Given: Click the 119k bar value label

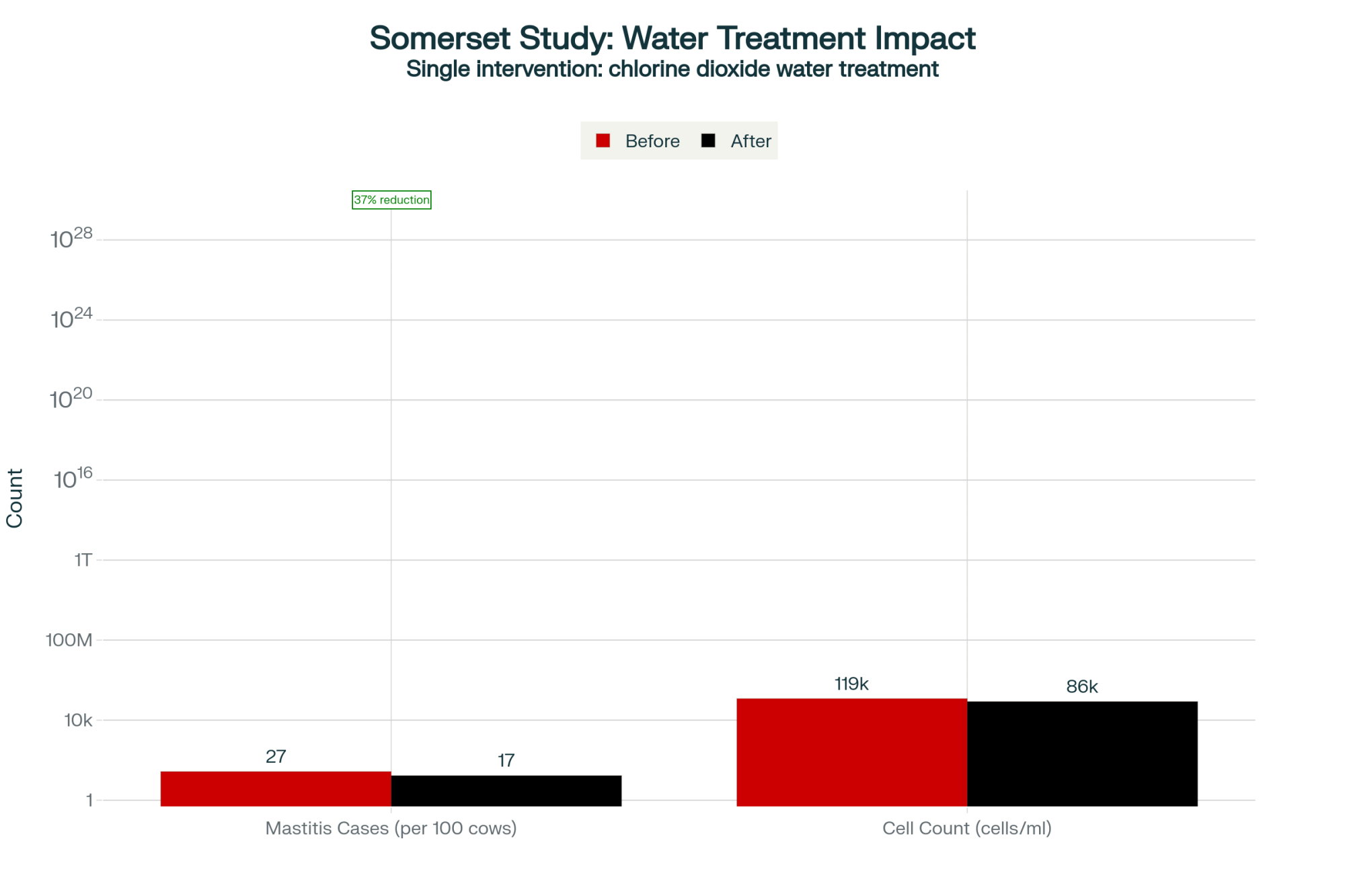Looking at the screenshot, I should 851,684.
